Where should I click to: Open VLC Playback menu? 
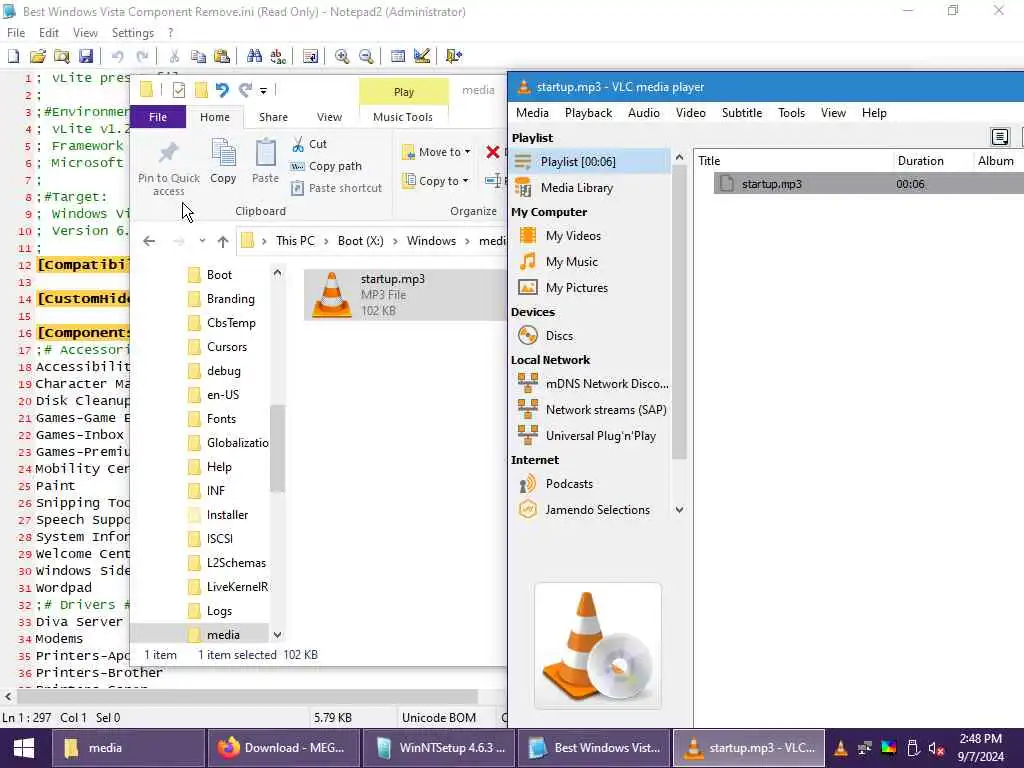[588, 113]
